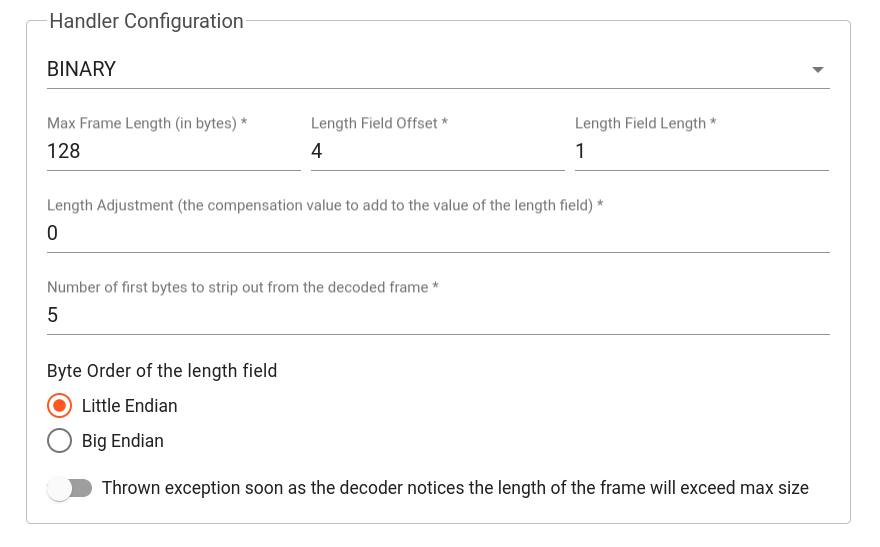Screen dimensions: 880x547
Task: Click the Handler Configuration section title
Action: 146,21
